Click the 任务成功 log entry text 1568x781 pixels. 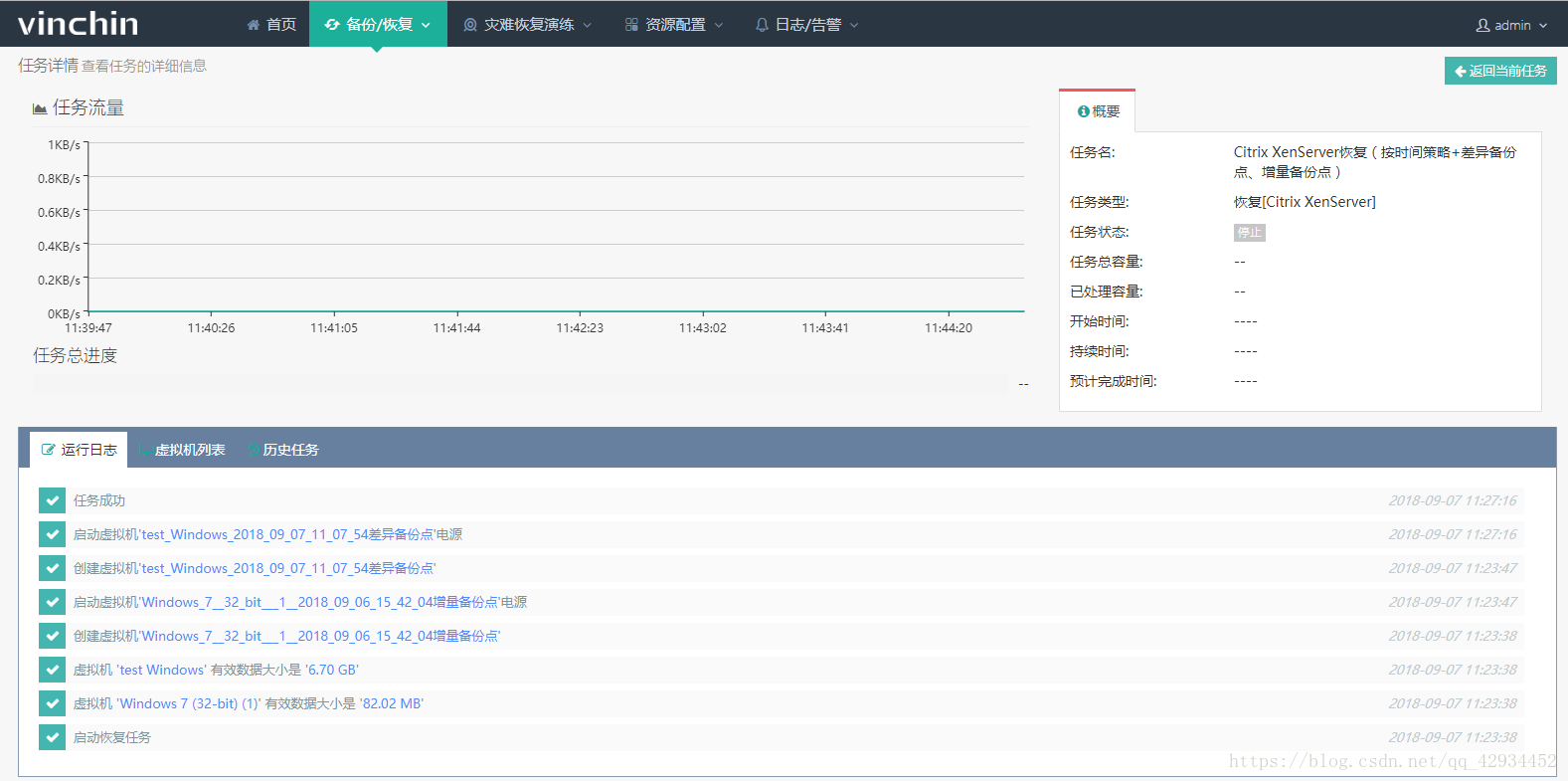click(99, 500)
